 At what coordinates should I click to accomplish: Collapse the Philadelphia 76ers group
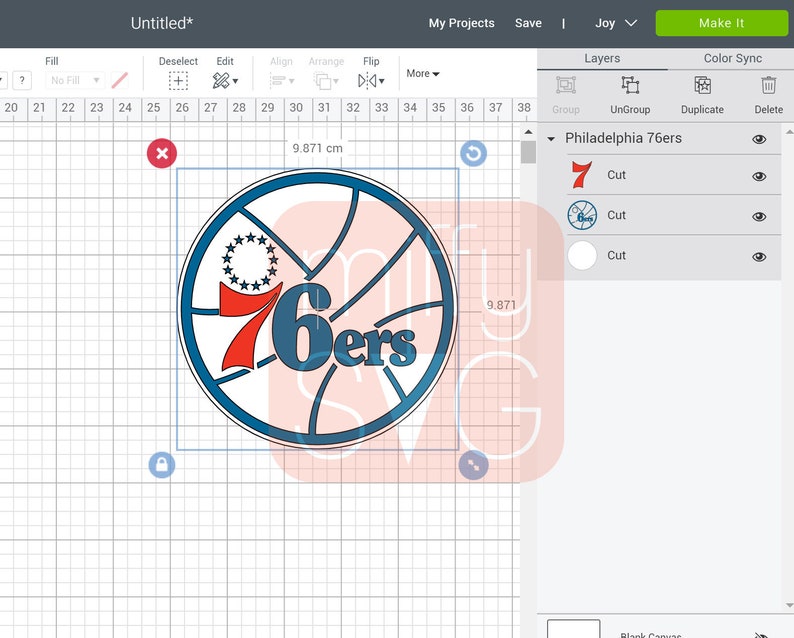coord(551,139)
